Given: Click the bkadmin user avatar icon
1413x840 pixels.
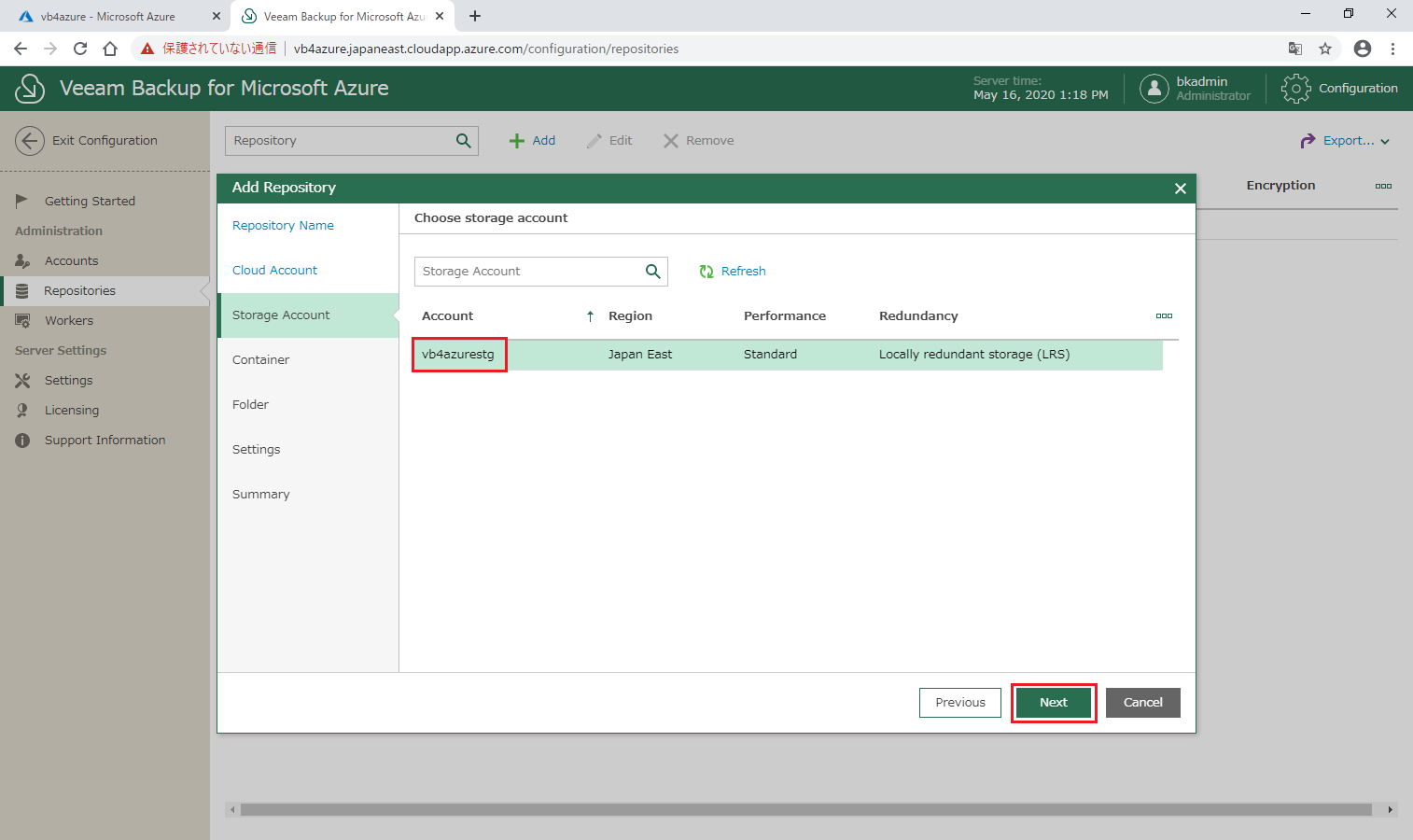Looking at the screenshot, I should (1154, 89).
